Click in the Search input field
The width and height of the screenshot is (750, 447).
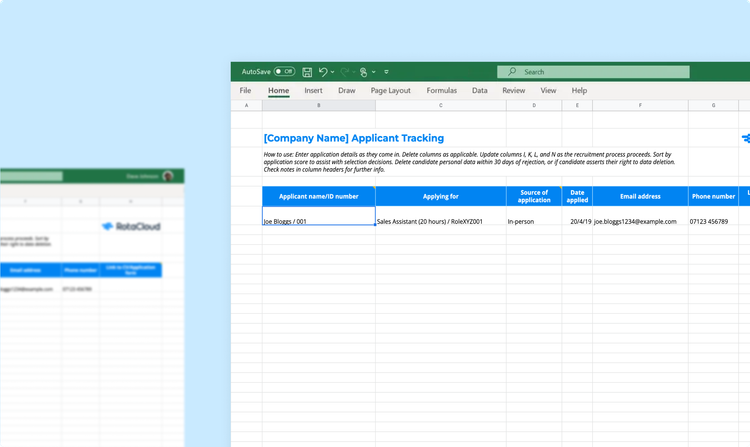coord(600,72)
